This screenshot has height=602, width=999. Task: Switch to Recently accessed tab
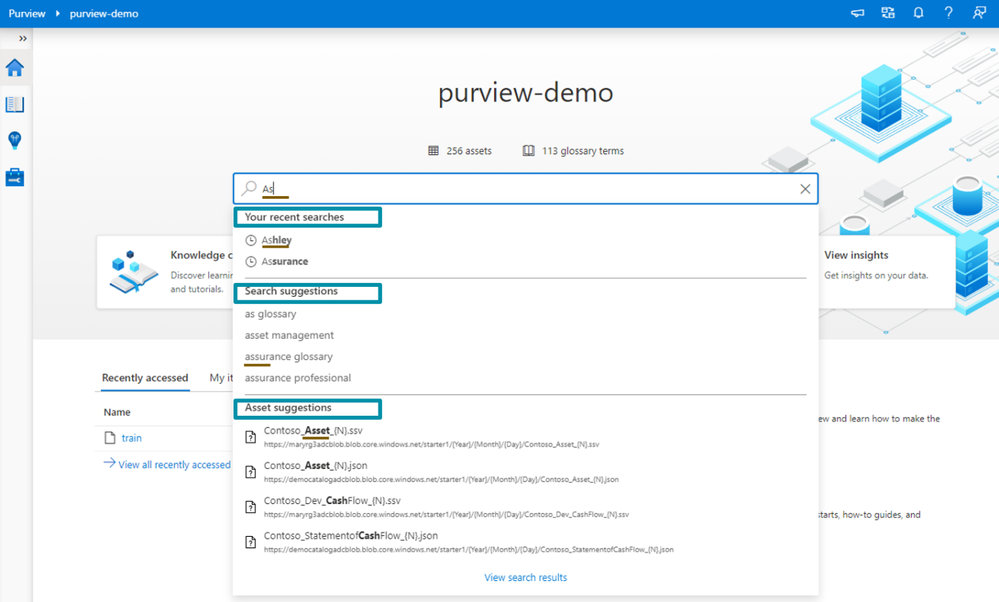tap(145, 378)
